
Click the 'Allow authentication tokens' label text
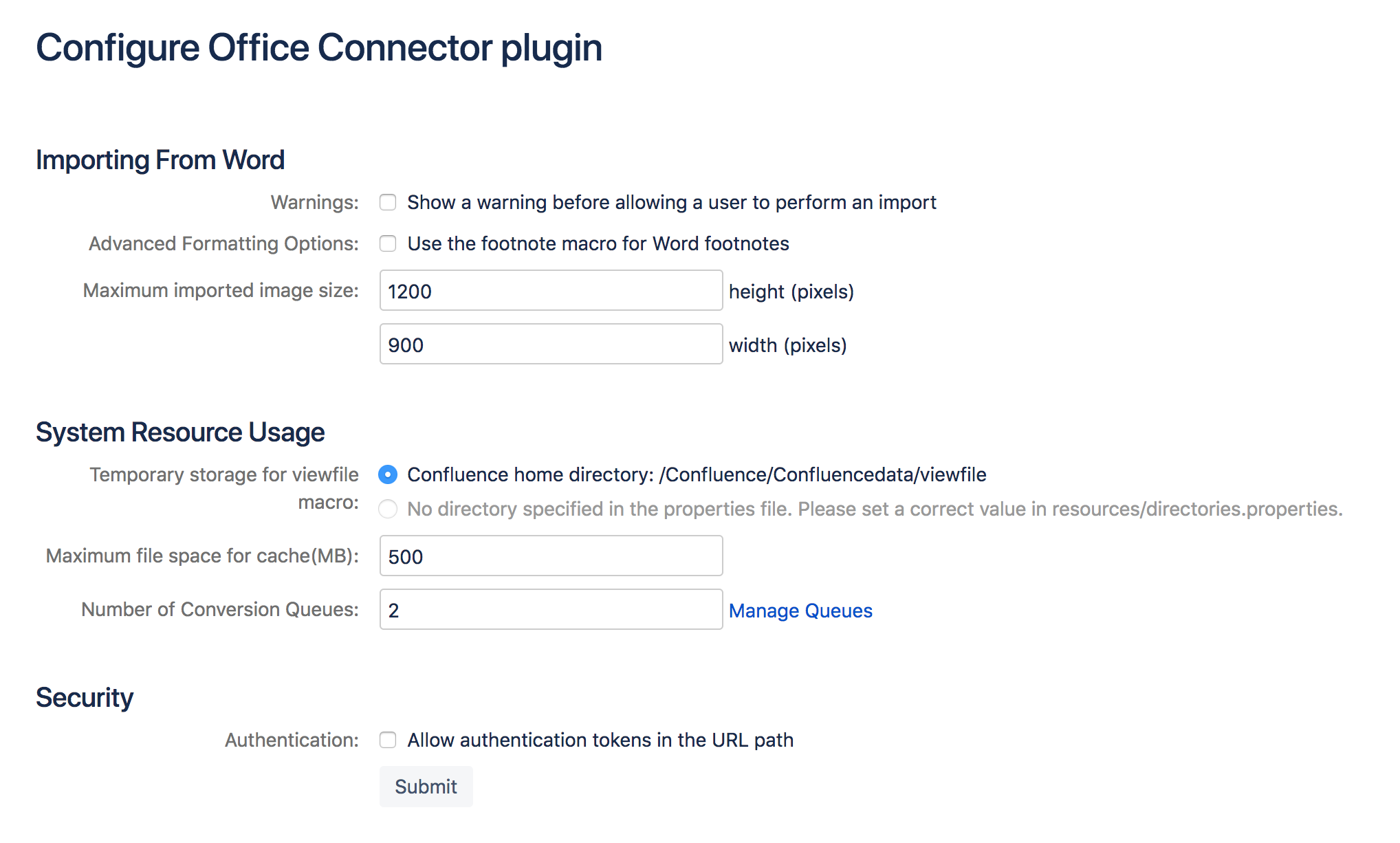[600, 740]
